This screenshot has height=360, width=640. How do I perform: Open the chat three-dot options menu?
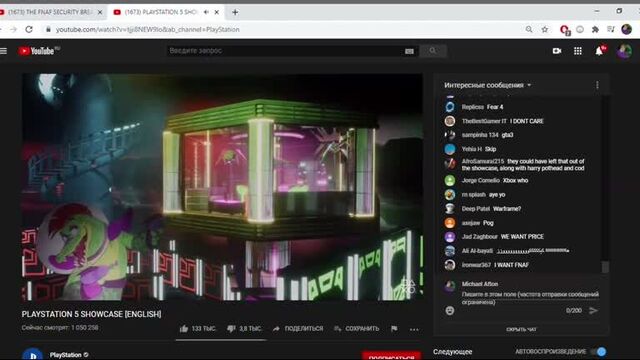click(x=597, y=85)
